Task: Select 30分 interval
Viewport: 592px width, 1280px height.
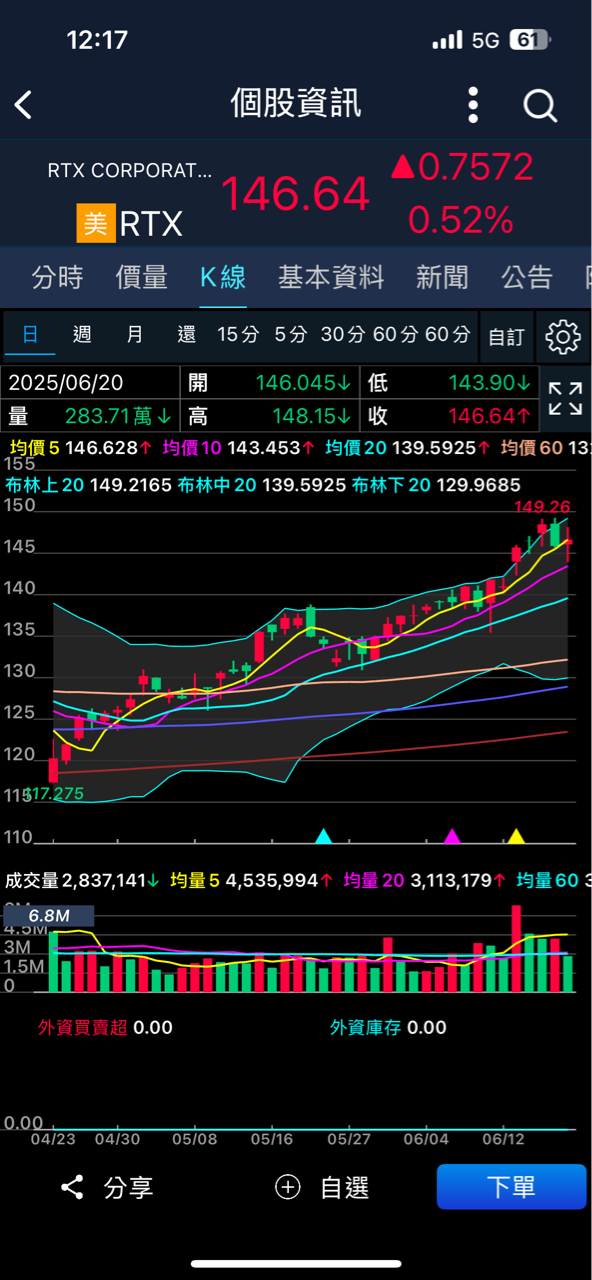Action: point(343,334)
